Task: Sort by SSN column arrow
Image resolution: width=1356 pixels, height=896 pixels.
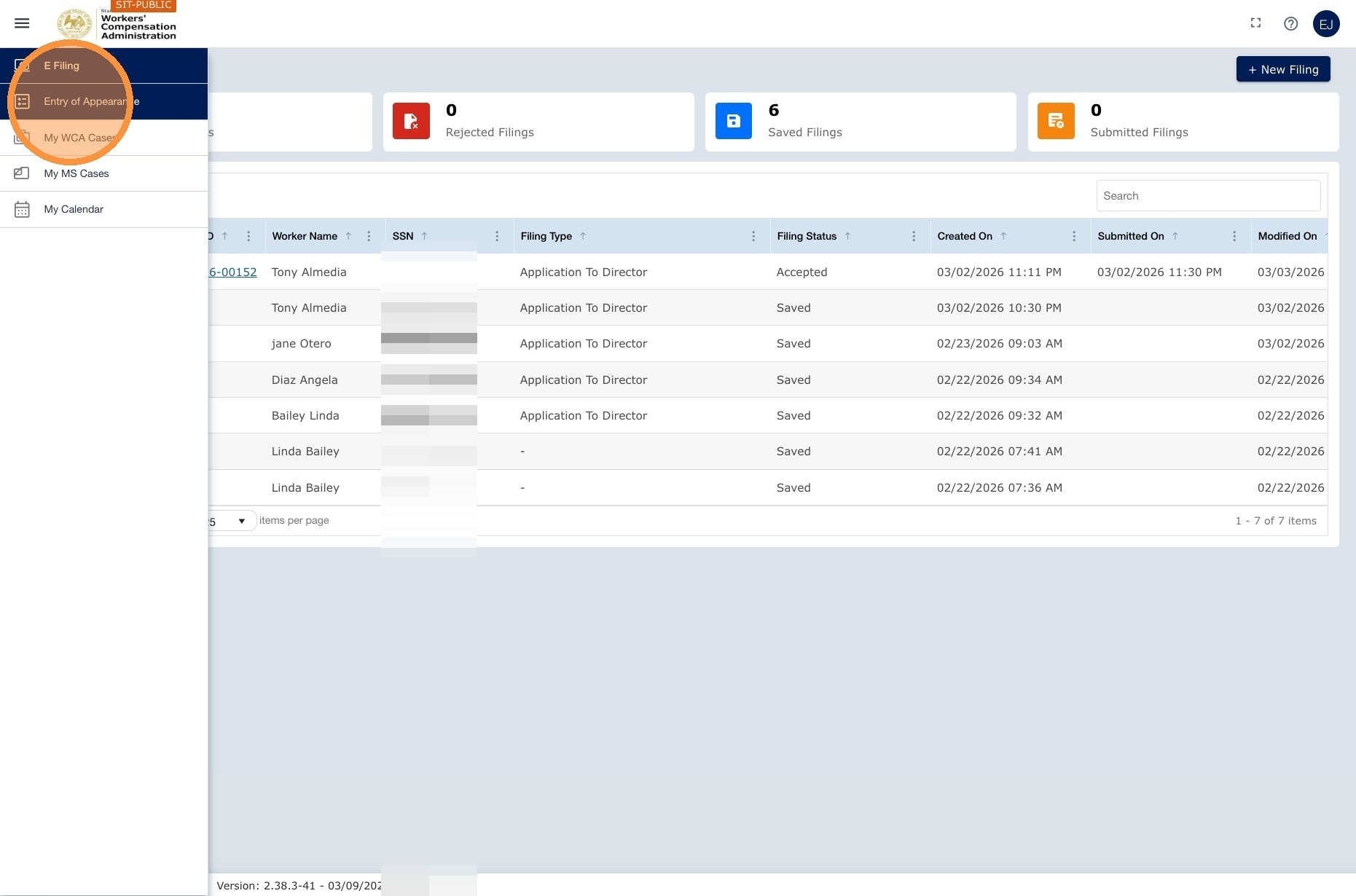Action: click(424, 236)
